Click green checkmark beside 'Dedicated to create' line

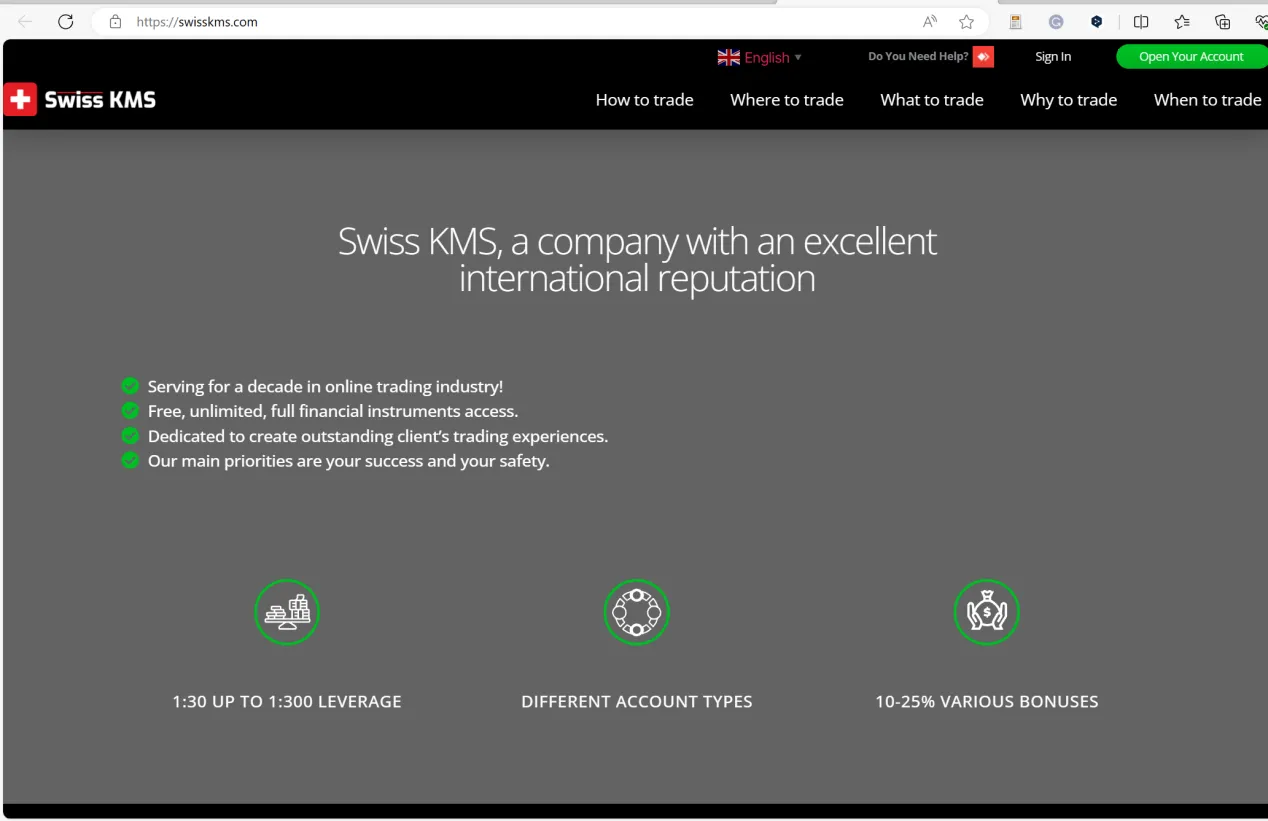pos(130,436)
